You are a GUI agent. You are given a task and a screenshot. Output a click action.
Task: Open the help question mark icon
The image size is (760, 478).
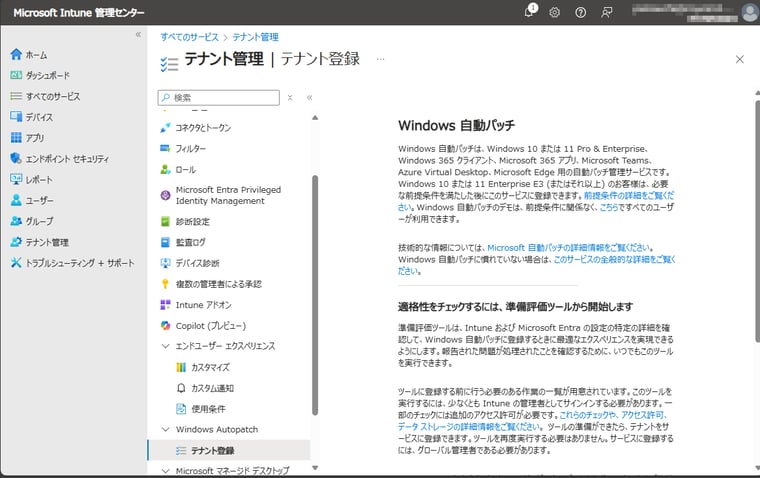coord(580,13)
